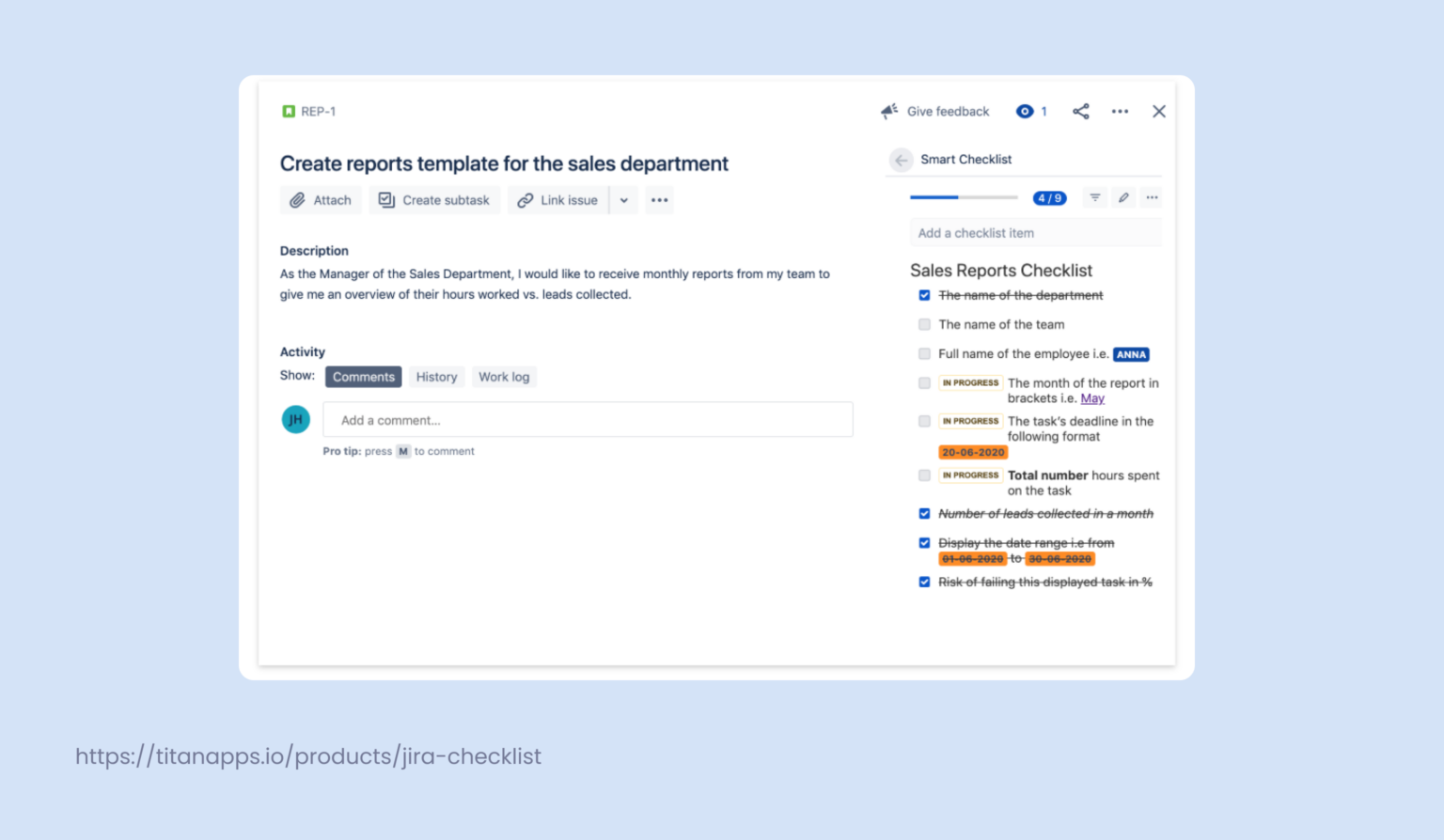Click the checklist pencil edit icon
The width and height of the screenshot is (1444, 840).
coord(1122,197)
